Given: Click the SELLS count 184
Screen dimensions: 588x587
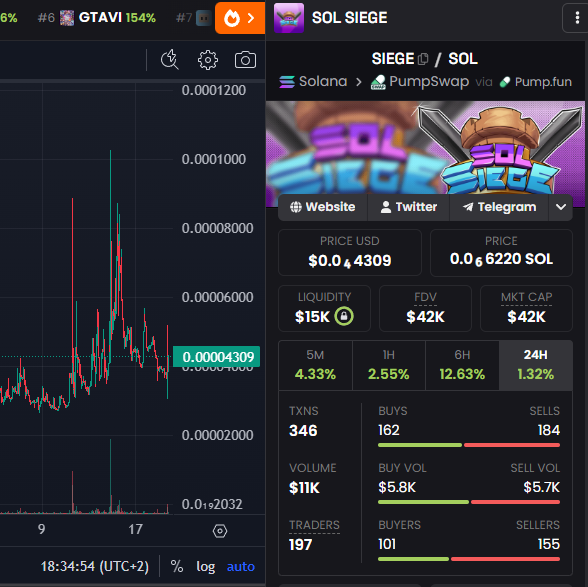Looking at the screenshot, I should pyautogui.click(x=549, y=430).
